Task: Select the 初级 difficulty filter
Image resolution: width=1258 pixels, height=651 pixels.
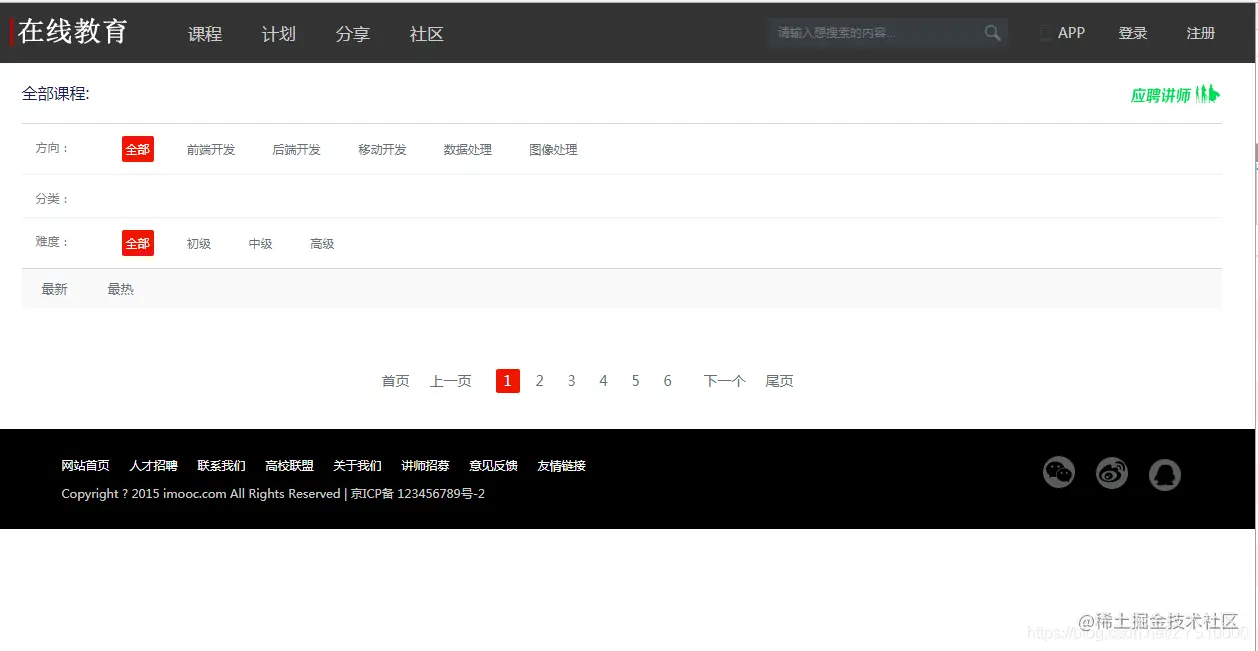Action: pyautogui.click(x=198, y=243)
